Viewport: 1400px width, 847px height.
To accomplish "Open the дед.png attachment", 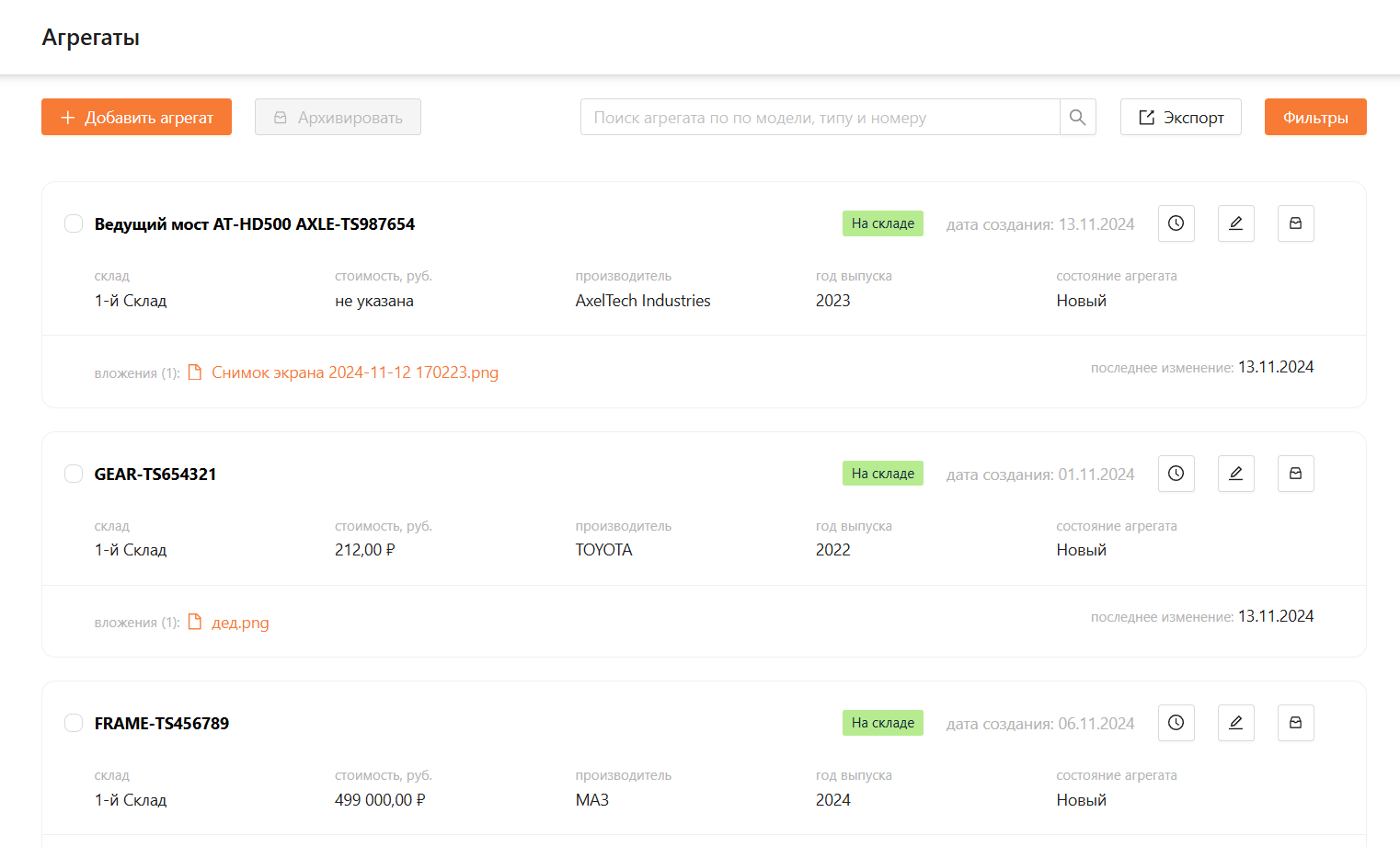I will pyautogui.click(x=240, y=623).
